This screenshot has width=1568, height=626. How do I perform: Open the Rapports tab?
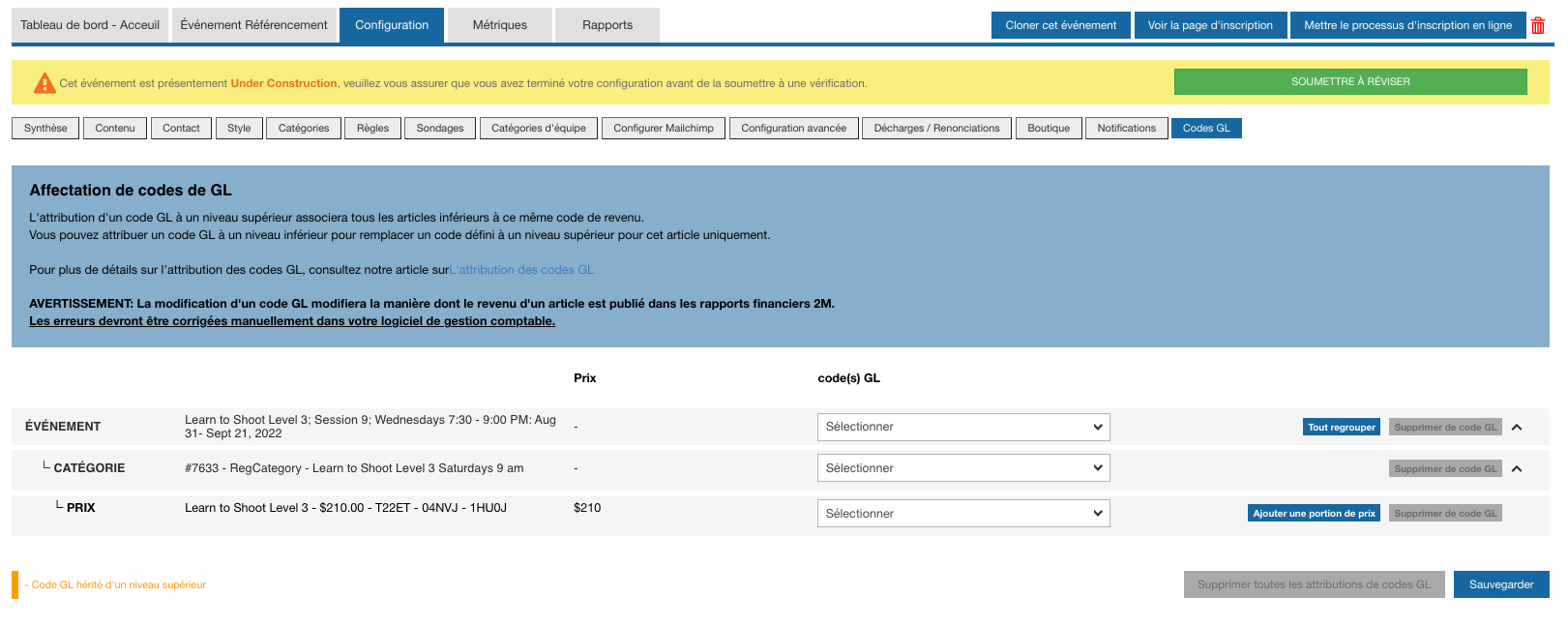606,25
